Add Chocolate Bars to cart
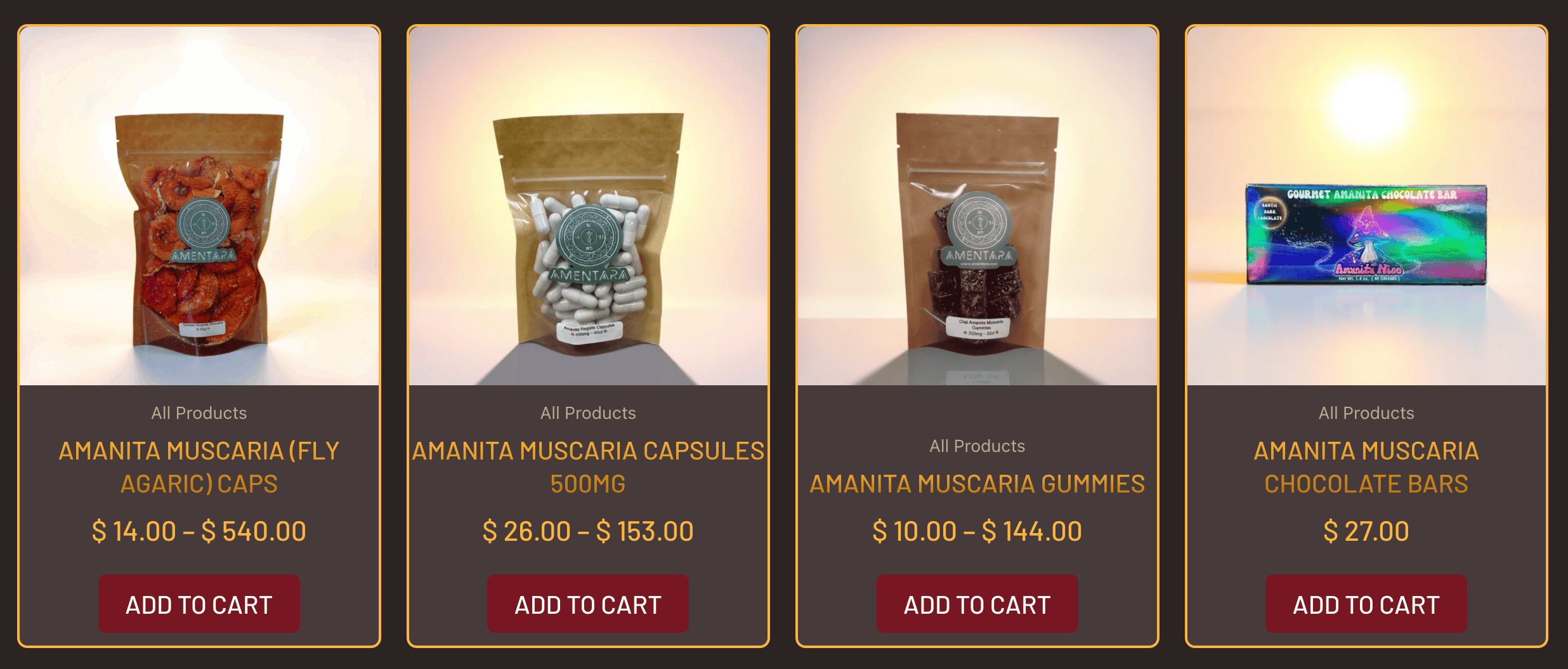Screen dimensions: 1568x669 coord(1366,604)
